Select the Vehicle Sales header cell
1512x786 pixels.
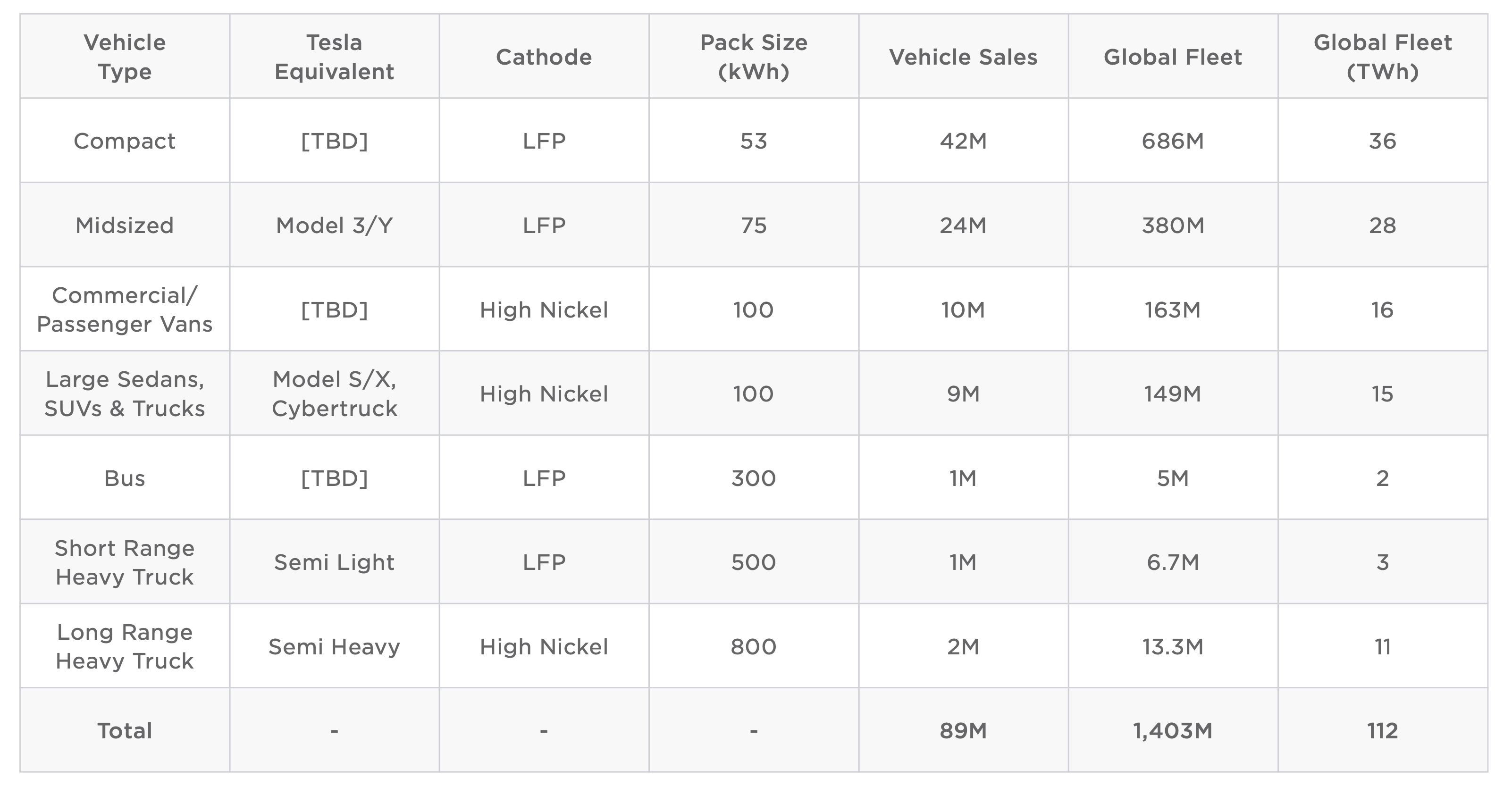point(963,57)
